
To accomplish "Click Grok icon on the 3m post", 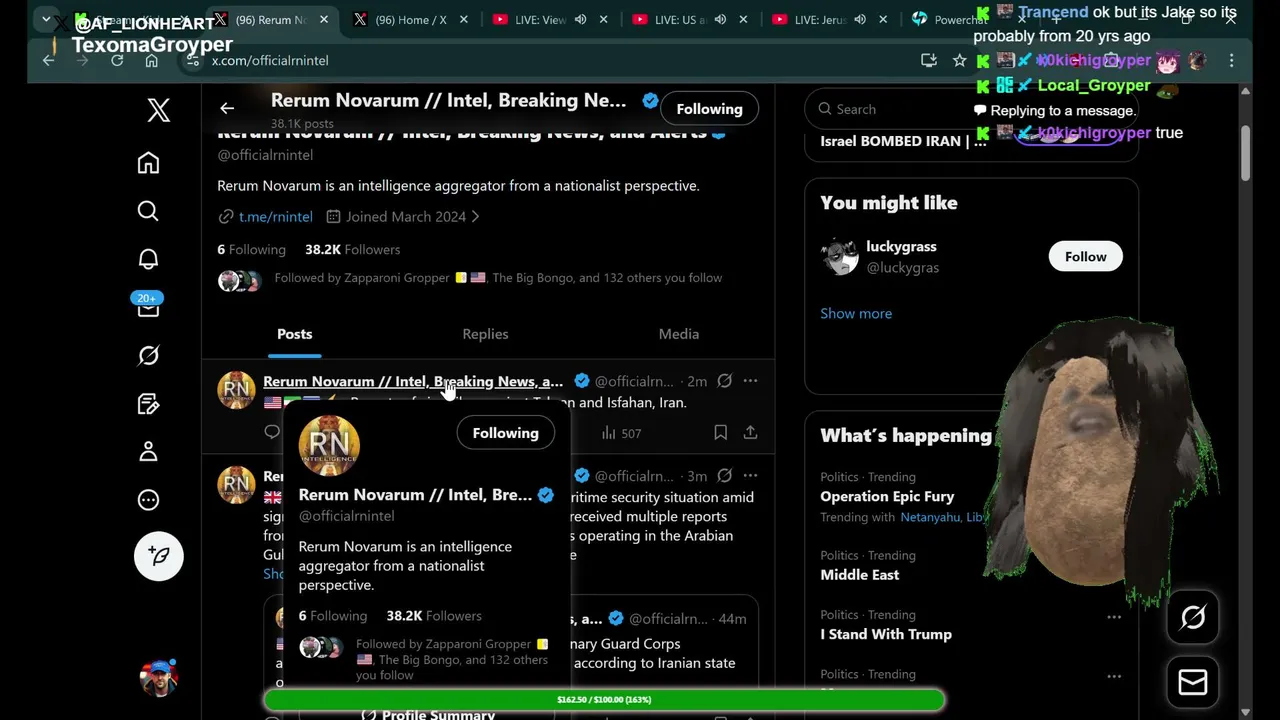I will [724, 476].
